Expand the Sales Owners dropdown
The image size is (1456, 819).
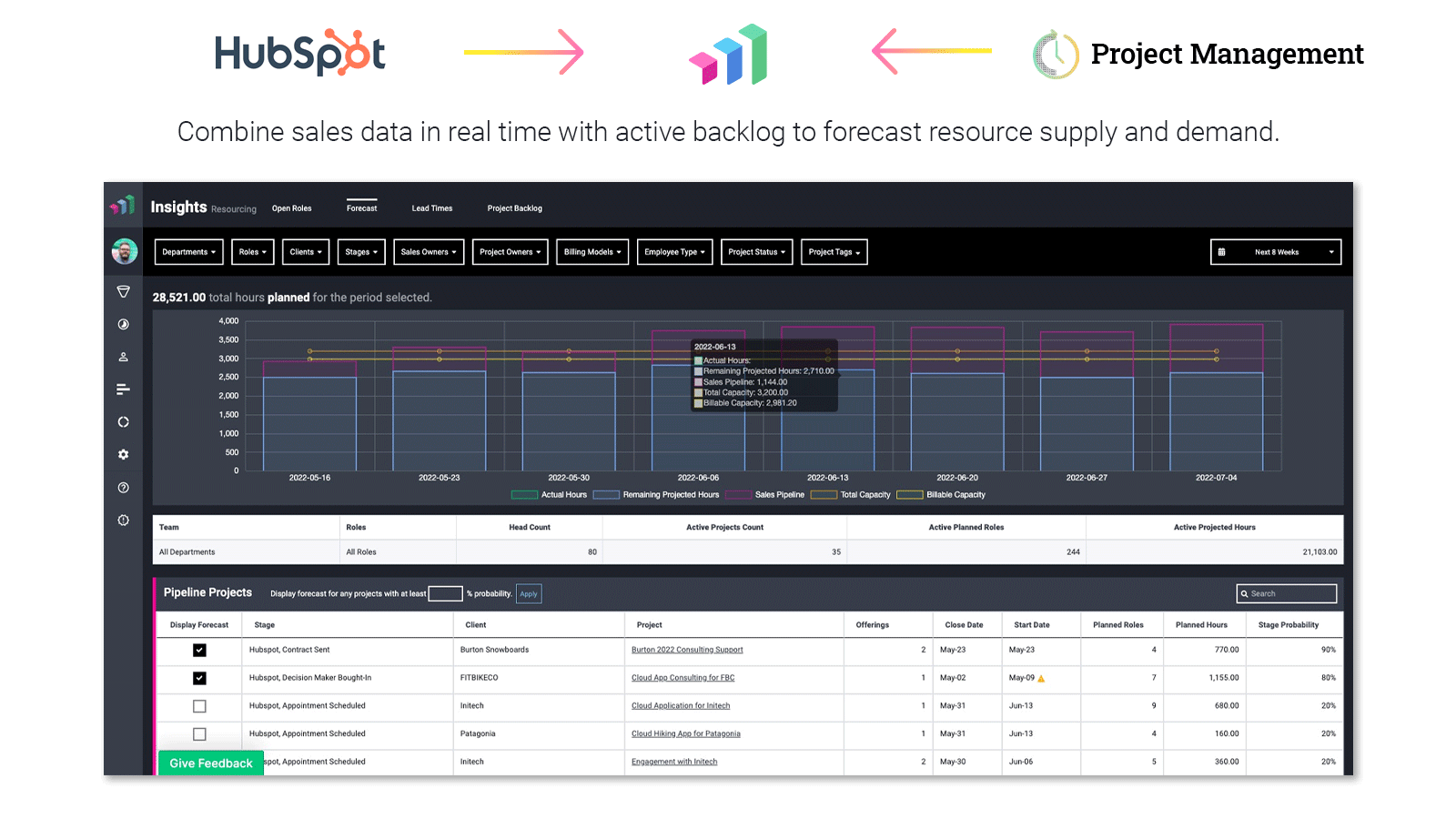point(429,251)
